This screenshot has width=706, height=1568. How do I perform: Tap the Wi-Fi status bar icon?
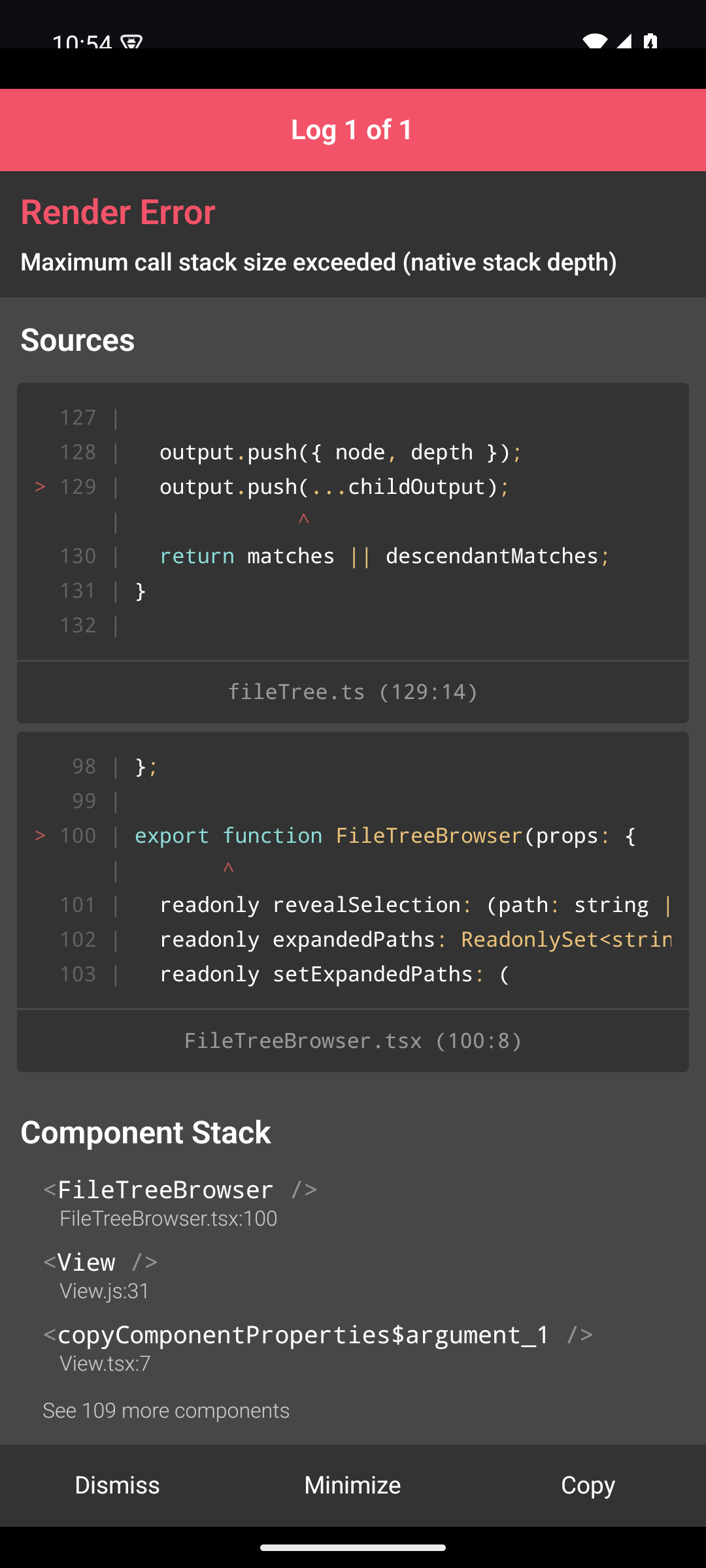595,41
